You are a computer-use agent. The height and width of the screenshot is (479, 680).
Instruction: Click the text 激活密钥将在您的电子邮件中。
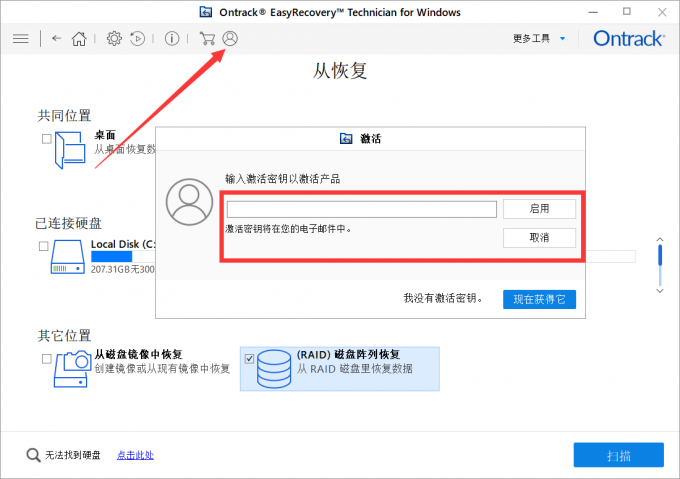click(288, 228)
